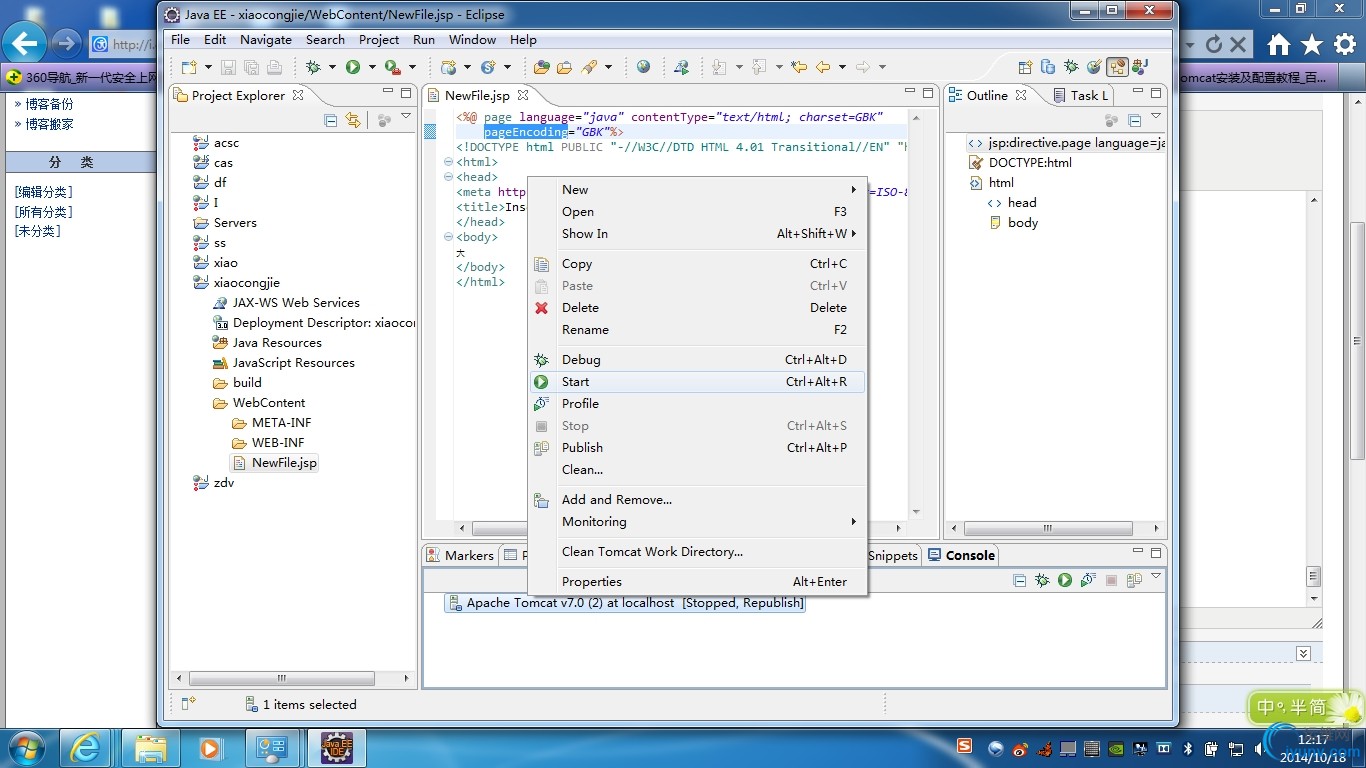The width and height of the screenshot is (1366, 768).
Task: Click the Windows Start button
Action: click(25, 747)
